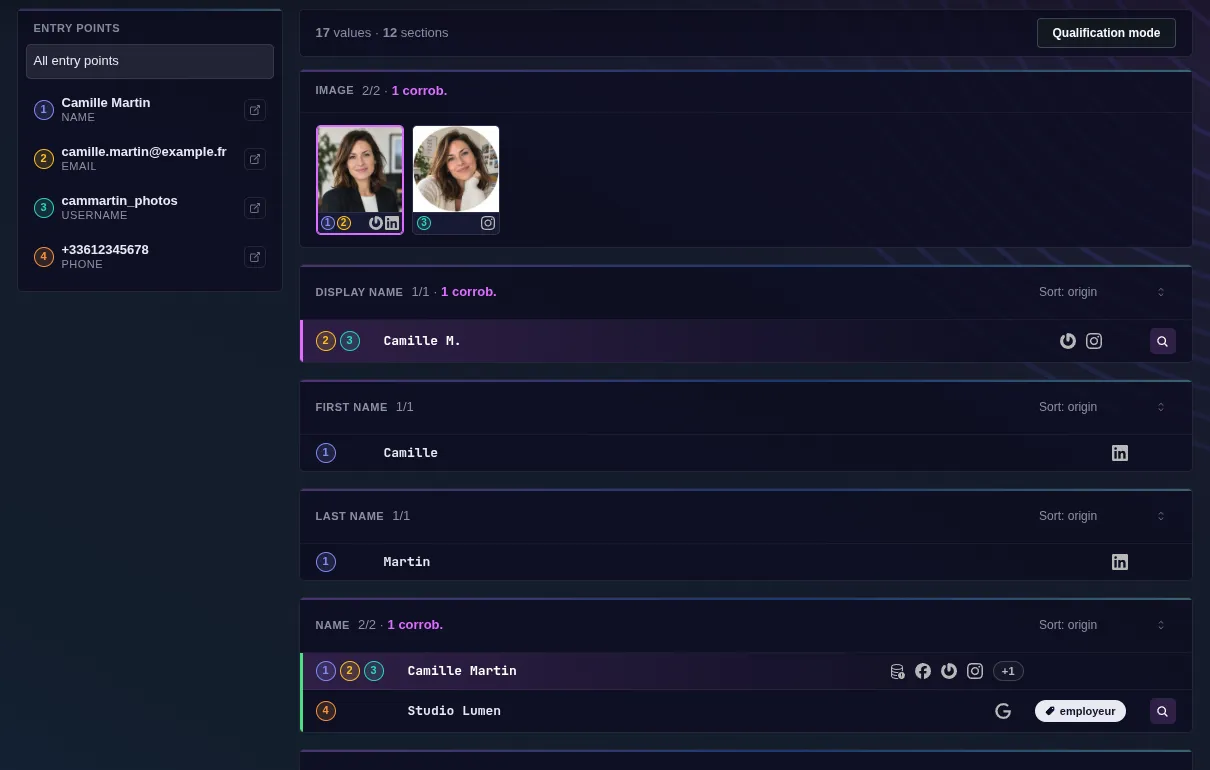The width and height of the screenshot is (1210, 770).
Task: Search the Studio Lumen value
Action: coord(1163,711)
